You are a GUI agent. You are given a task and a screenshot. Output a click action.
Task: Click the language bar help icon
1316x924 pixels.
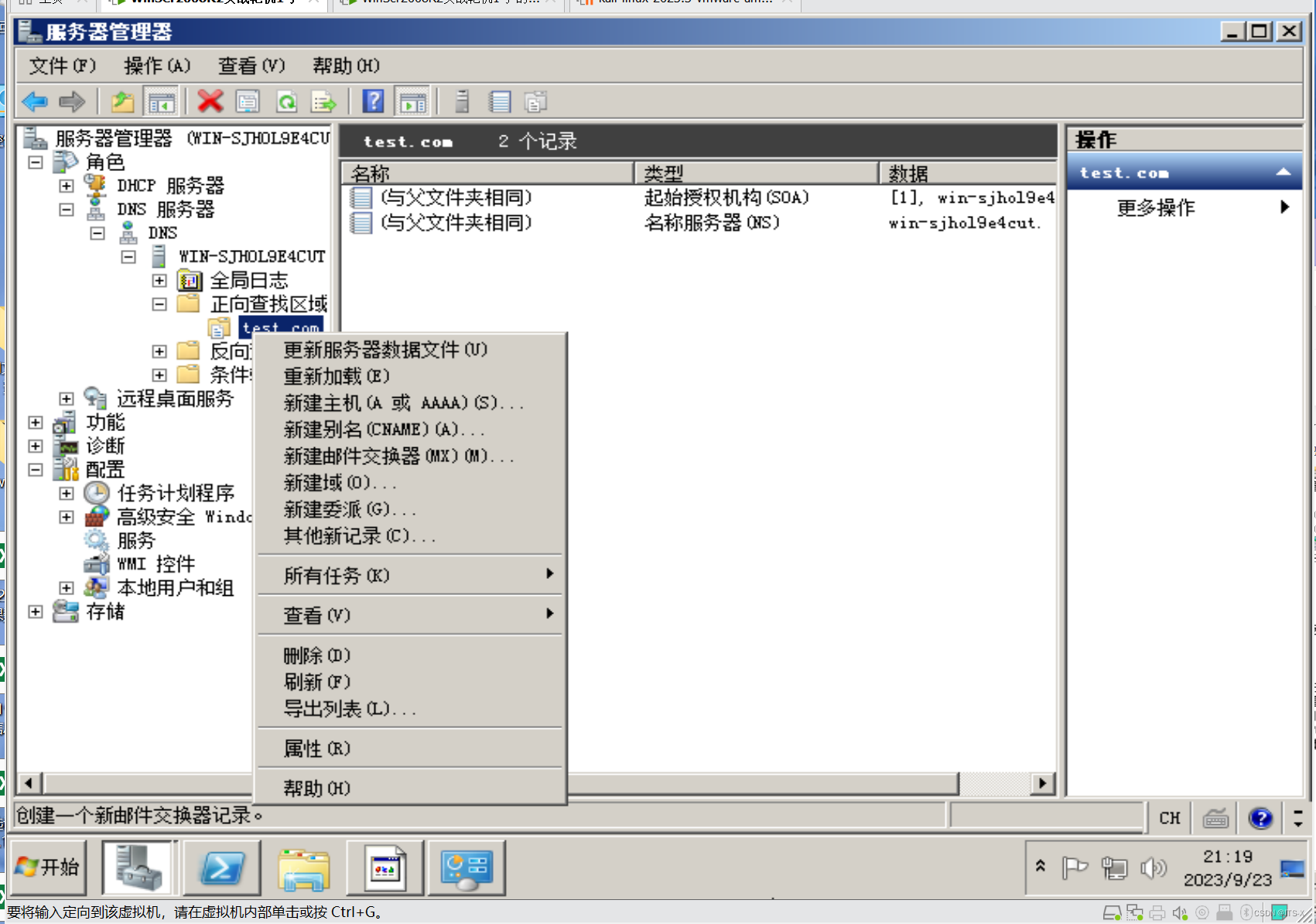1260,818
